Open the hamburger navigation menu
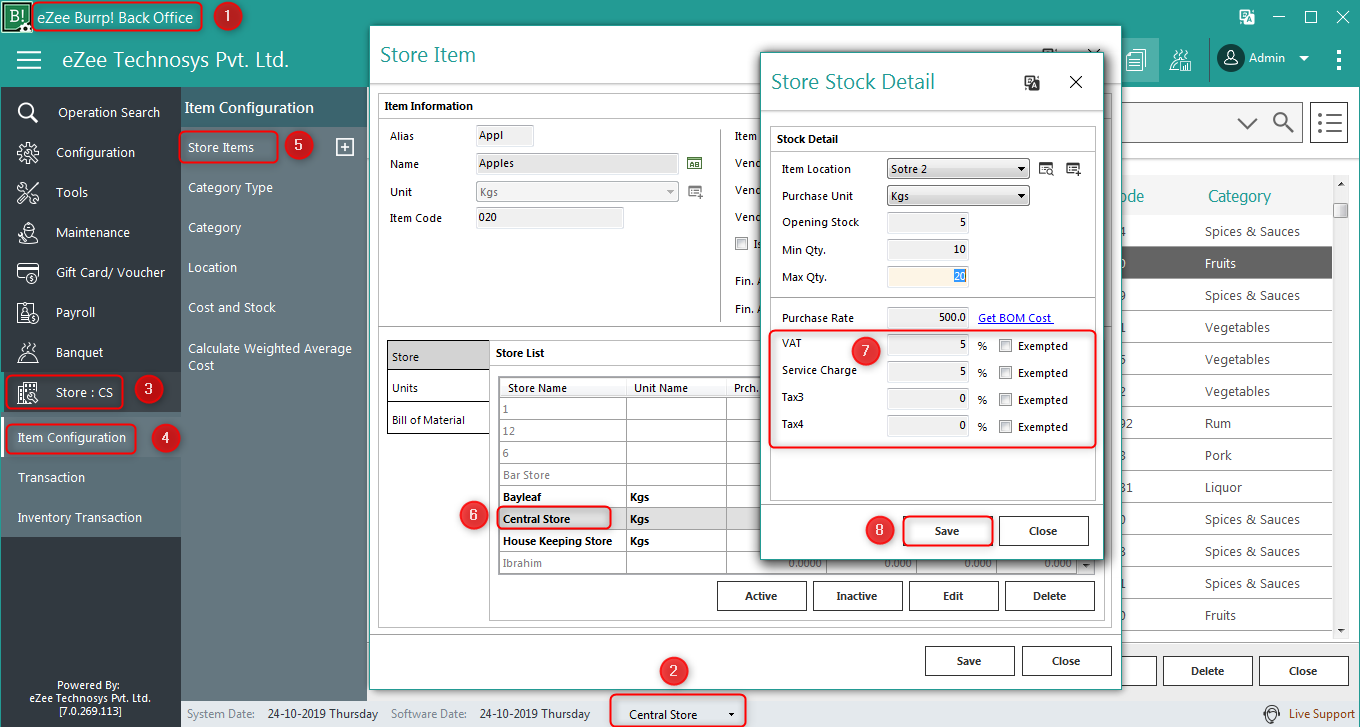Image resolution: width=1360 pixels, height=727 pixels. point(29,61)
